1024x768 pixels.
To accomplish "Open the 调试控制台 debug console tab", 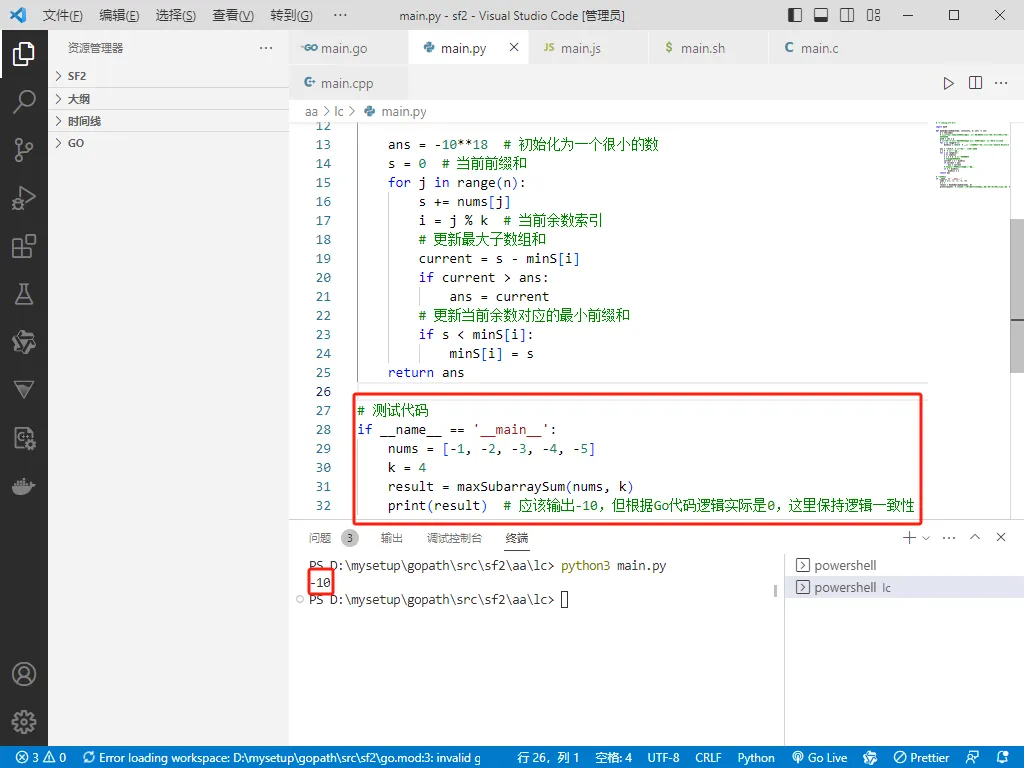I will tap(455, 537).
